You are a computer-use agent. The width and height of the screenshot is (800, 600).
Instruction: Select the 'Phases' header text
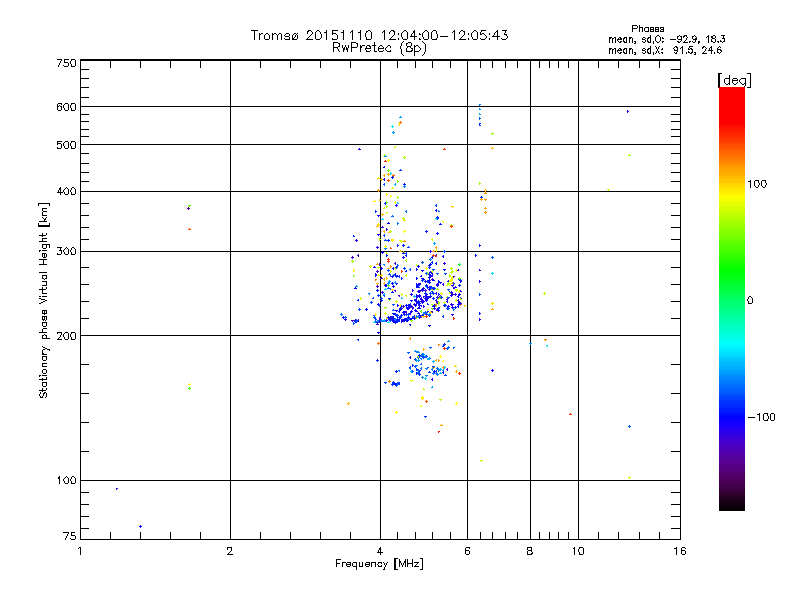click(647, 29)
